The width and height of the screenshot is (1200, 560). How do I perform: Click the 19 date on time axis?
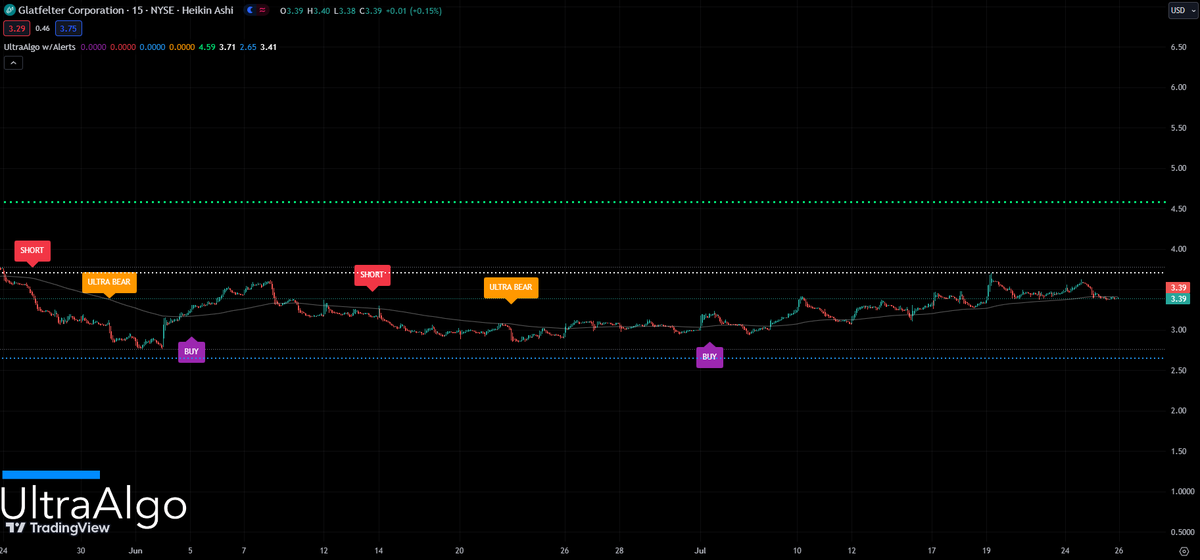(986, 551)
